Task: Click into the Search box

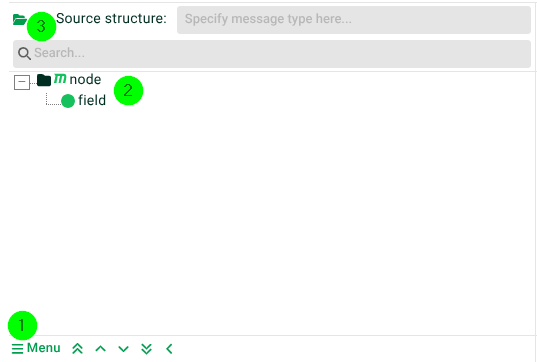Action: click(272, 54)
